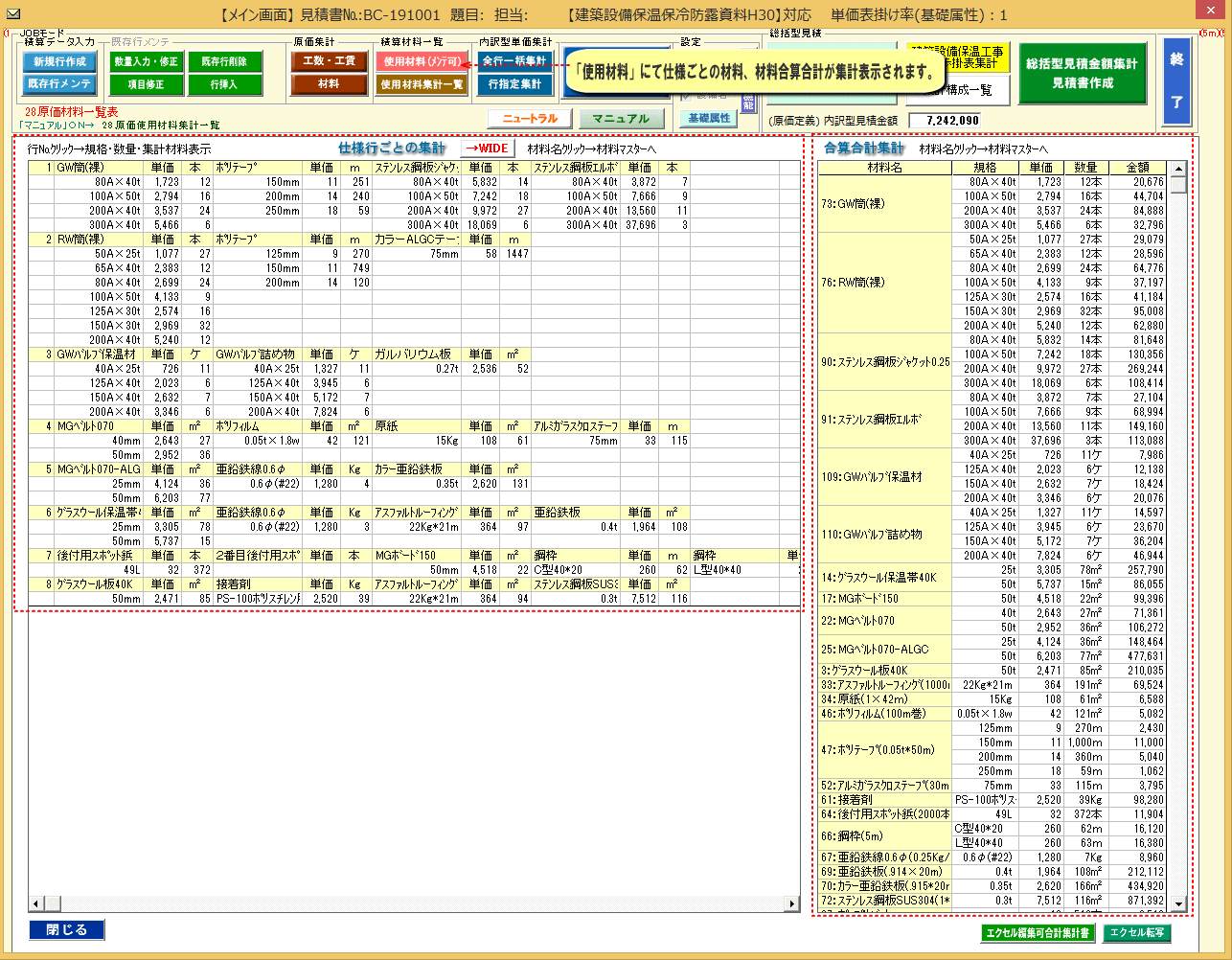Select 数量入力・修正 button
1232x960 pixels.
(146, 61)
